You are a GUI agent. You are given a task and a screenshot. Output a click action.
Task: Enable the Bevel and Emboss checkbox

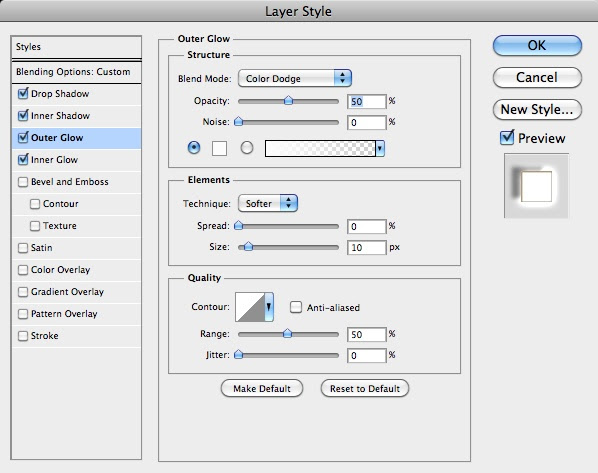23,182
